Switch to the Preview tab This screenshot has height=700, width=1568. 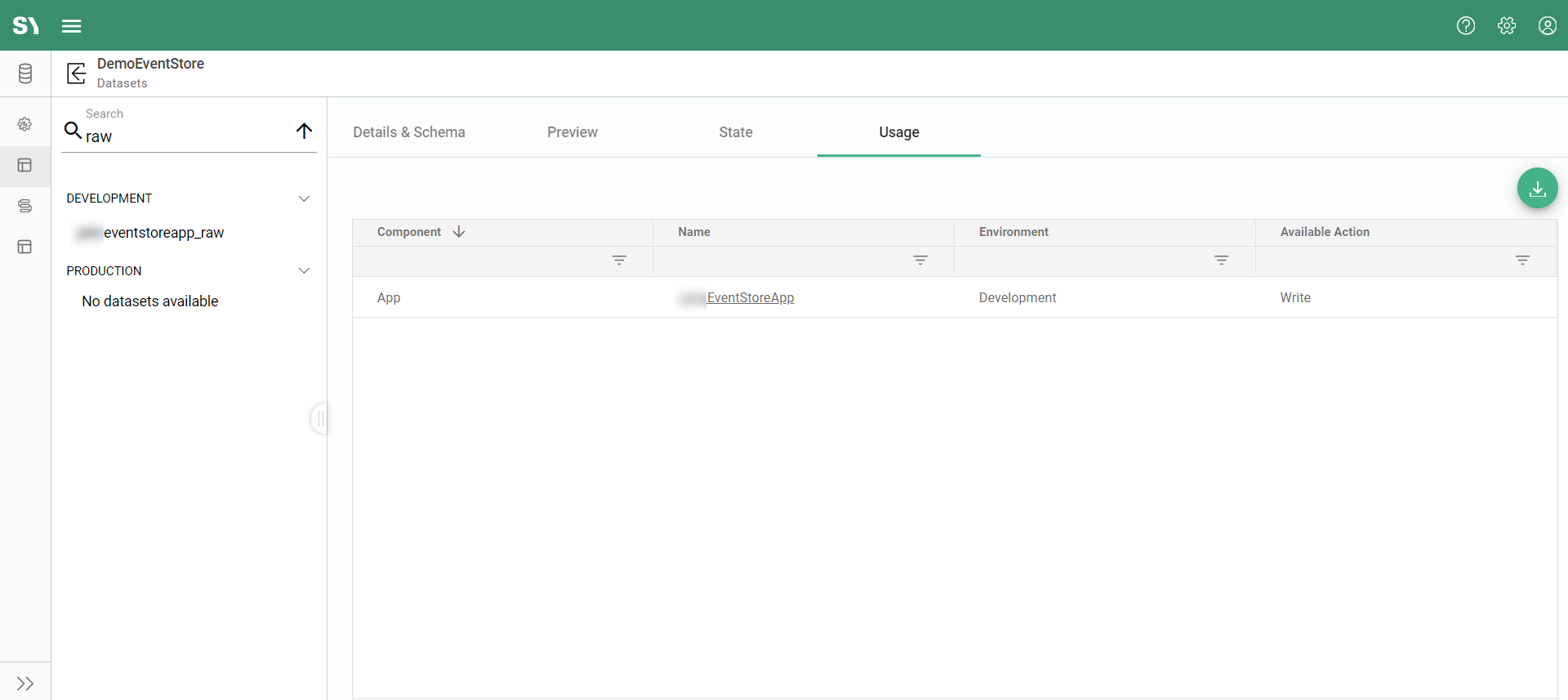(572, 132)
